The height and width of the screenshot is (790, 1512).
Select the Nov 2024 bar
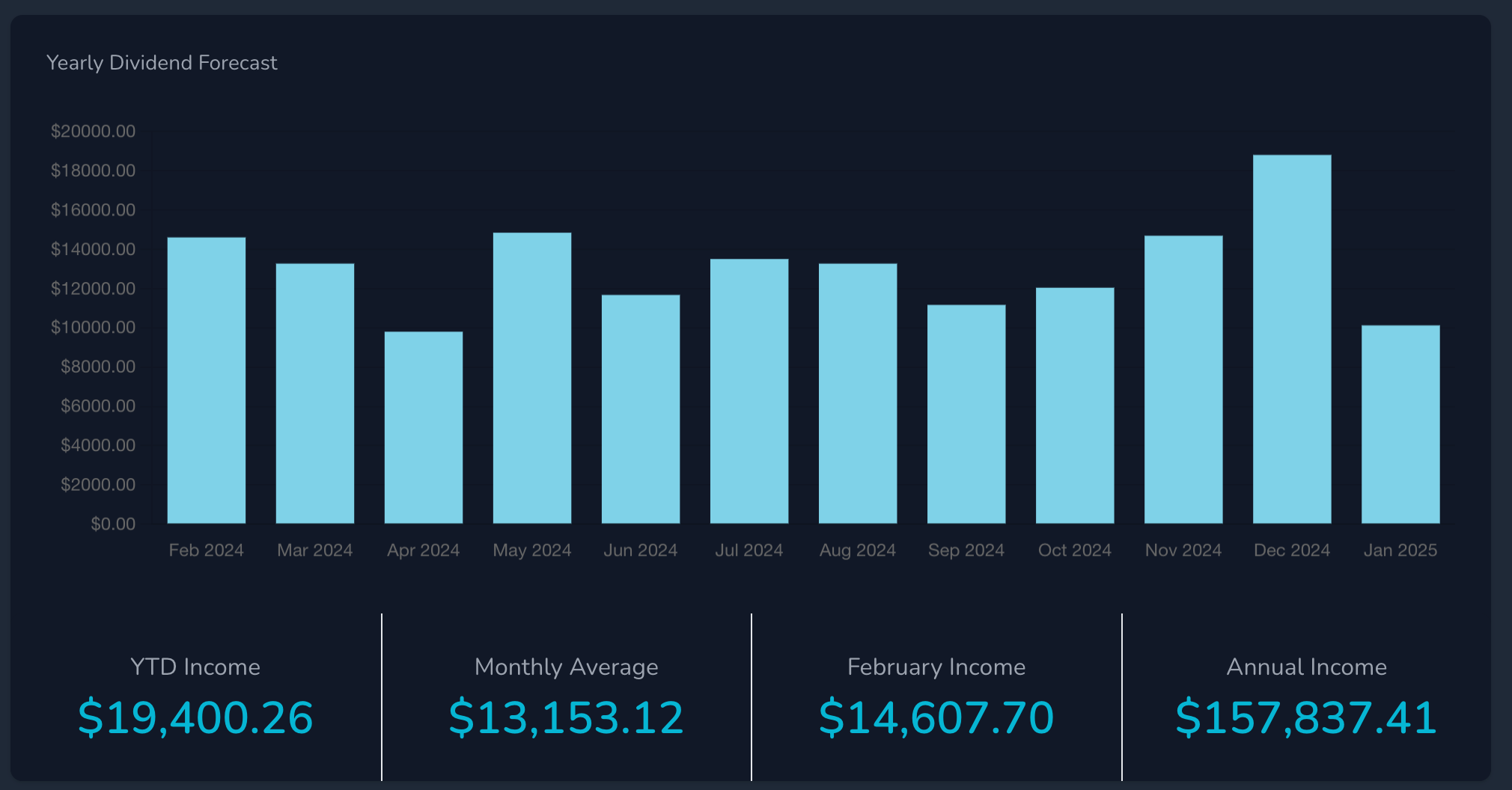tap(1183, 379)
